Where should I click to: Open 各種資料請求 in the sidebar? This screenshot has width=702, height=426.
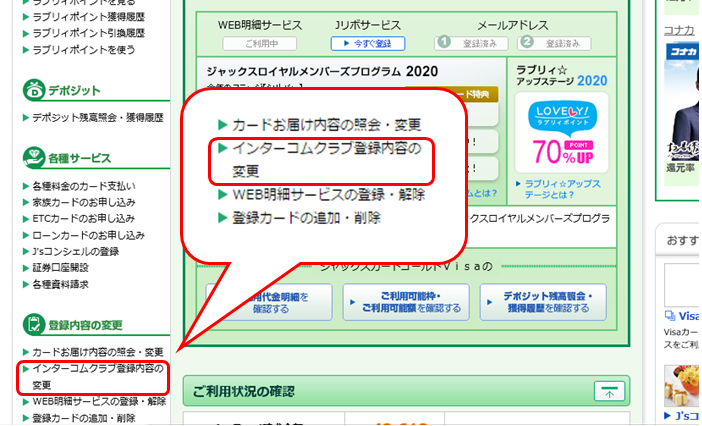(x=60, y=284)
